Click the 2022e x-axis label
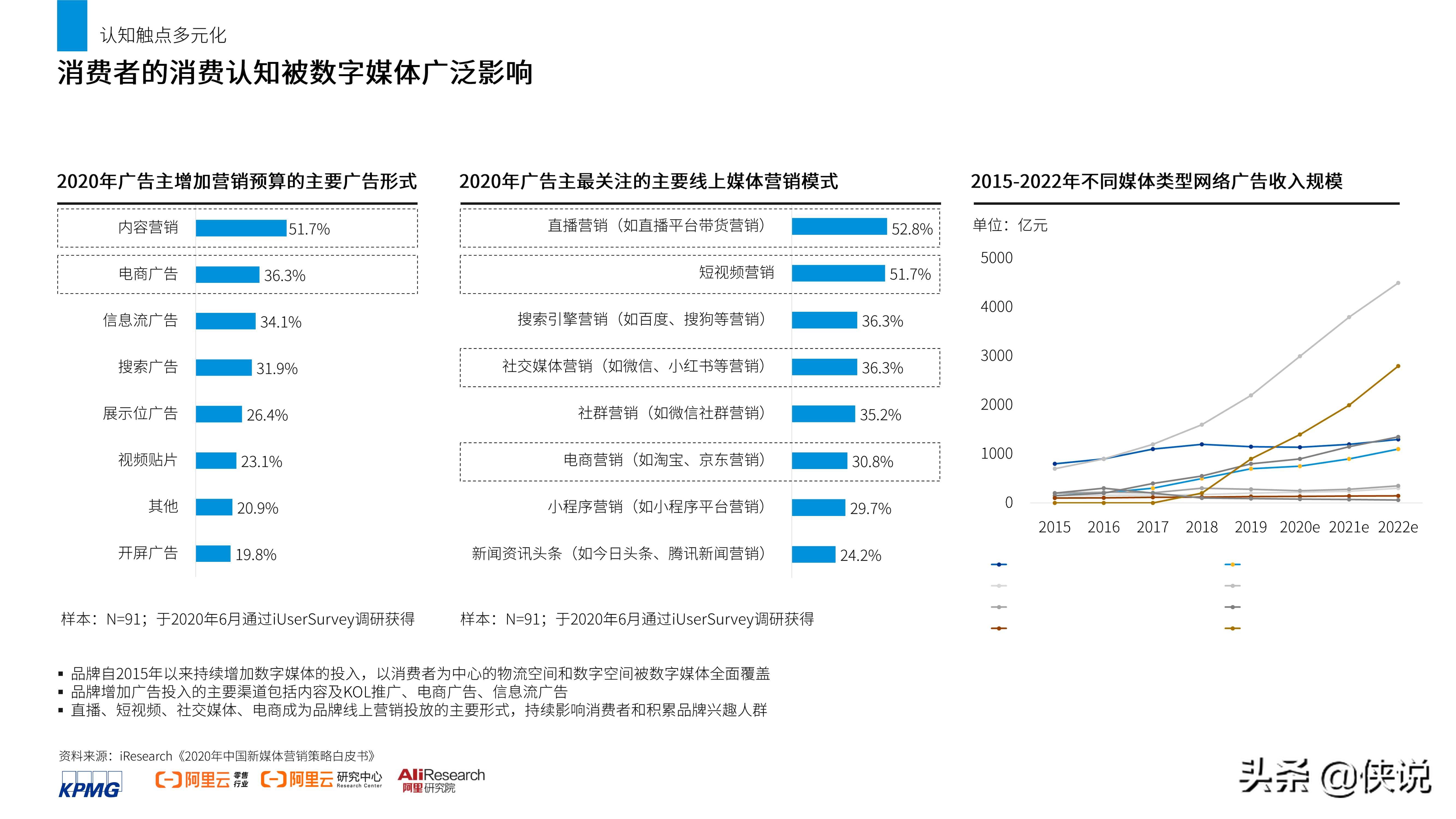 (1398, 527)
